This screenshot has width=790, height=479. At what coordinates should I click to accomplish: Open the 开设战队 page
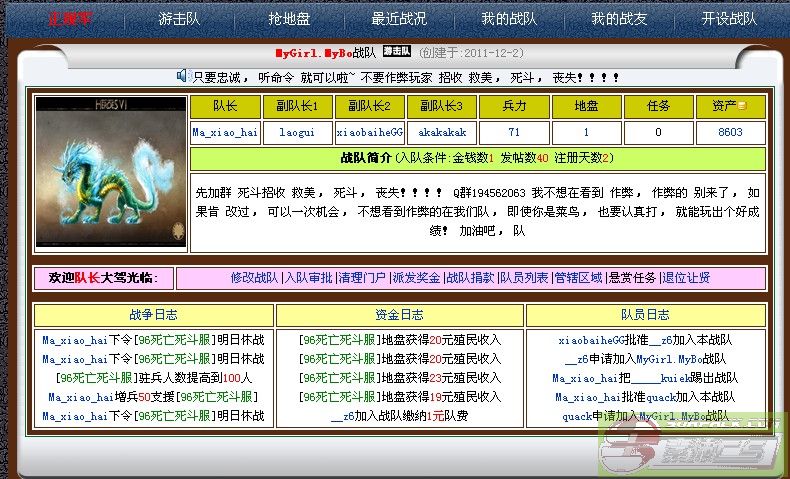tap(729, 19)
